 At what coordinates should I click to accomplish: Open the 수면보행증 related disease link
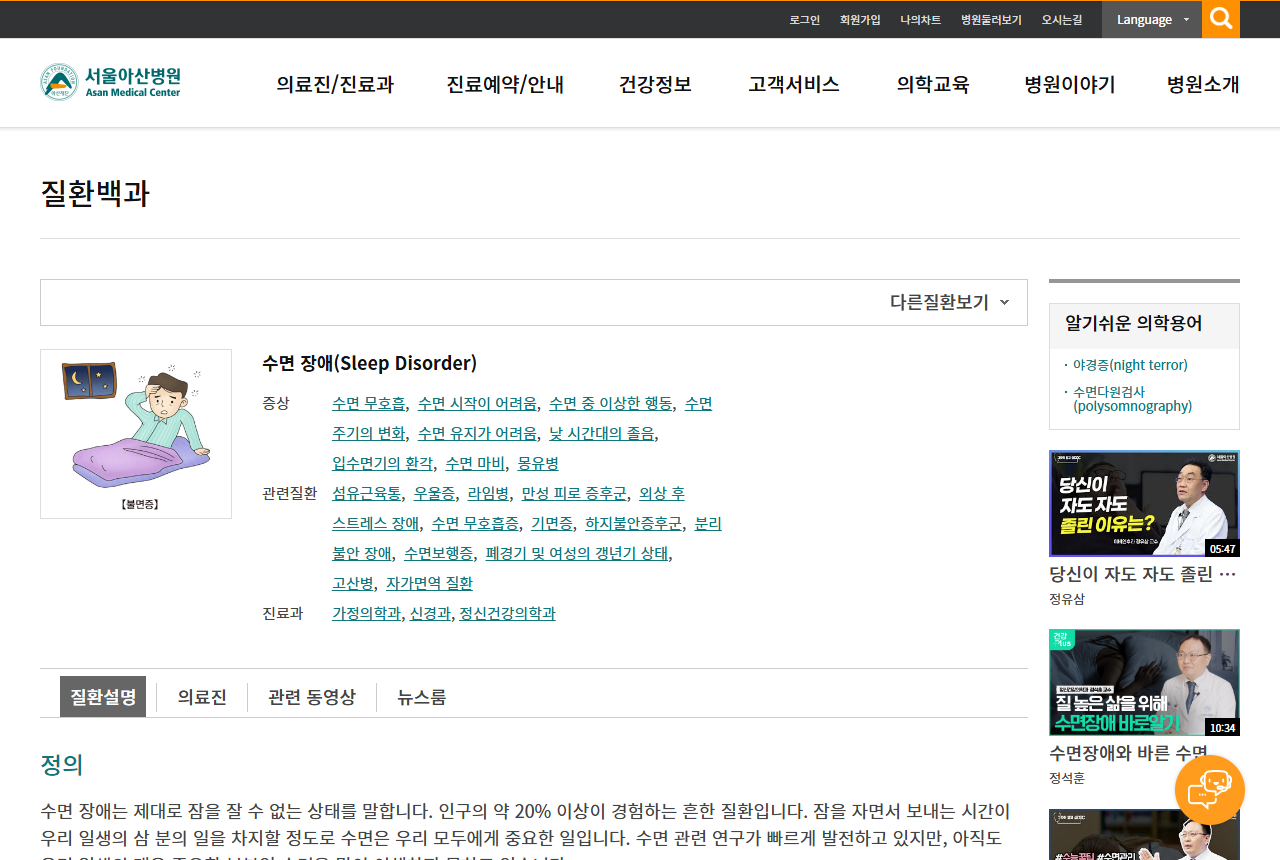[x=438, y=554]
